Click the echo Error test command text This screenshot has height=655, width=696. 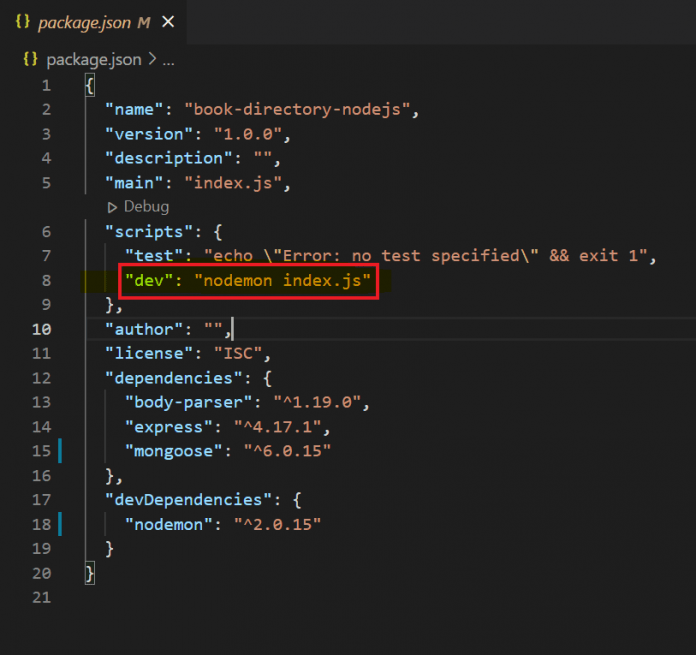click(426, 256)
